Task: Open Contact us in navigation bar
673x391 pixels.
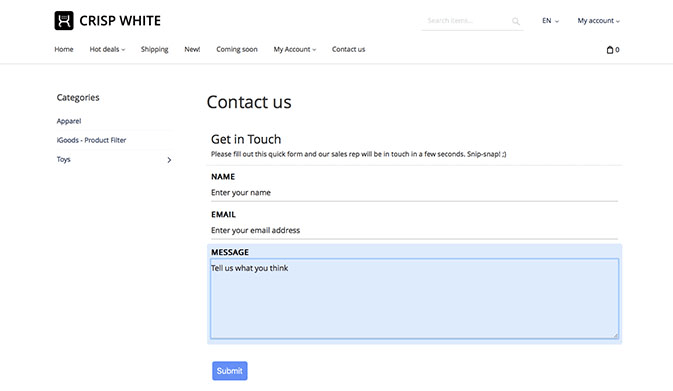Action: point(349,49)
